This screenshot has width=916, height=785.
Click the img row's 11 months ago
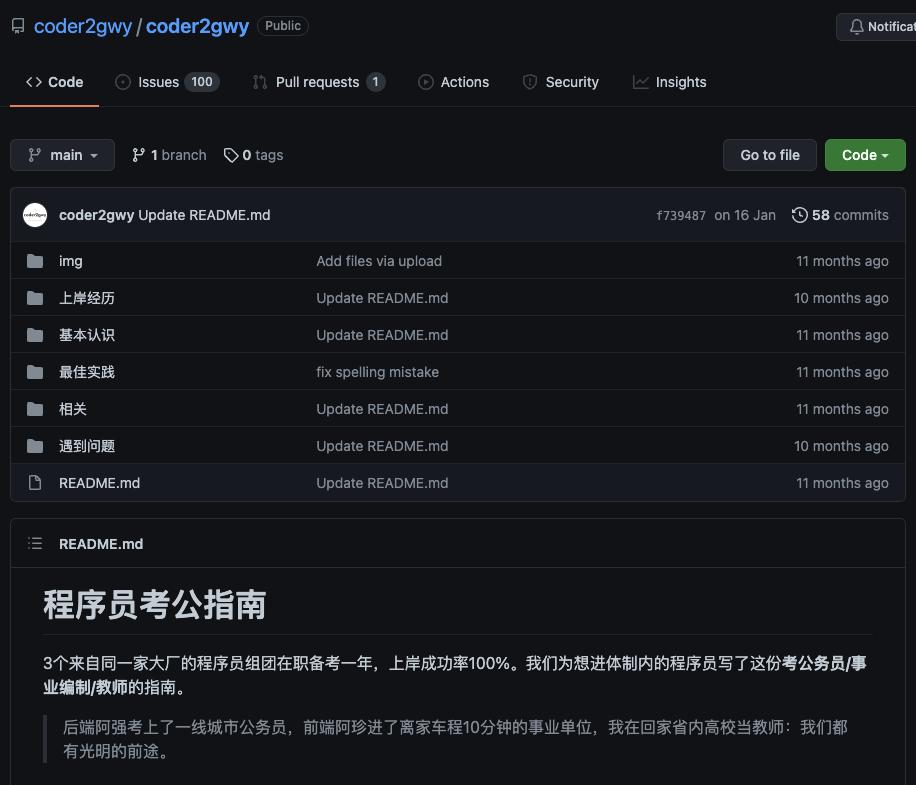[x=842, y=261]
